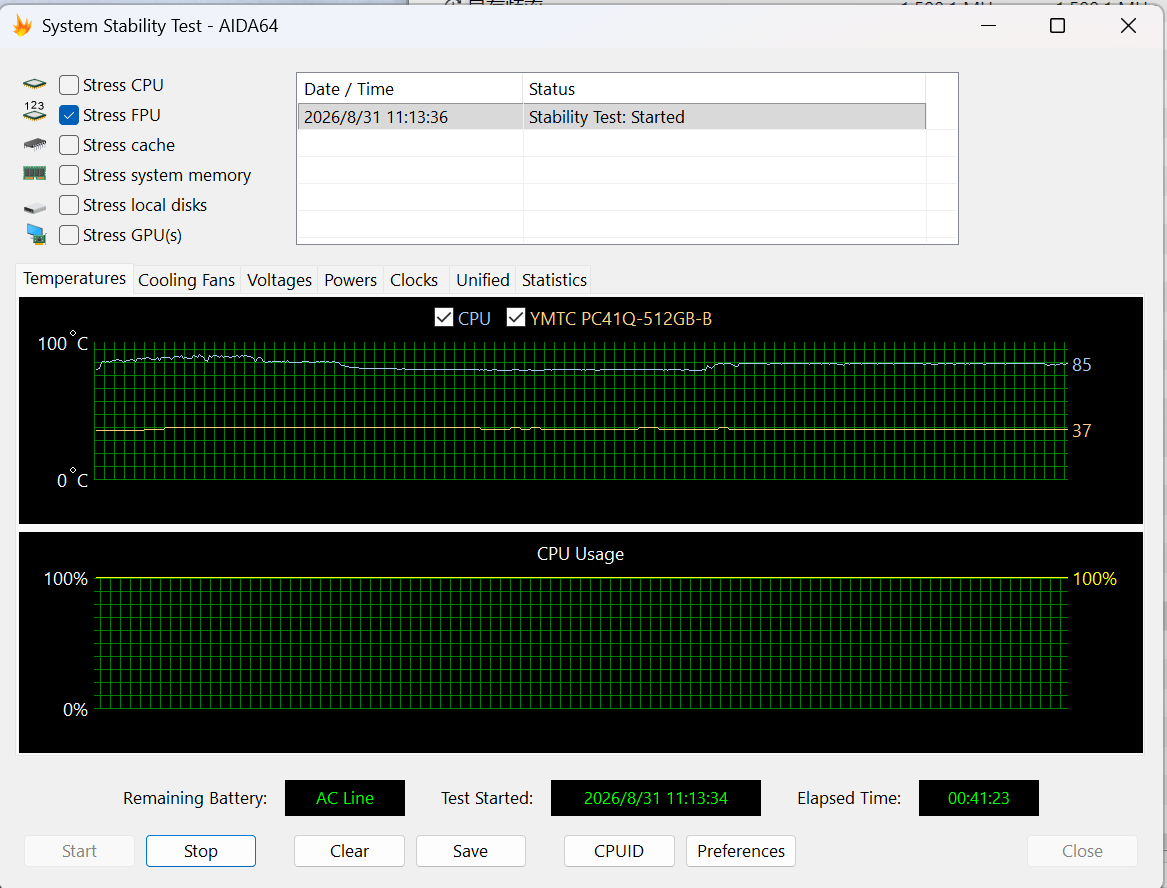Click the 123 FPU icon
1167x888 pixels.
(x=34, y=112)
